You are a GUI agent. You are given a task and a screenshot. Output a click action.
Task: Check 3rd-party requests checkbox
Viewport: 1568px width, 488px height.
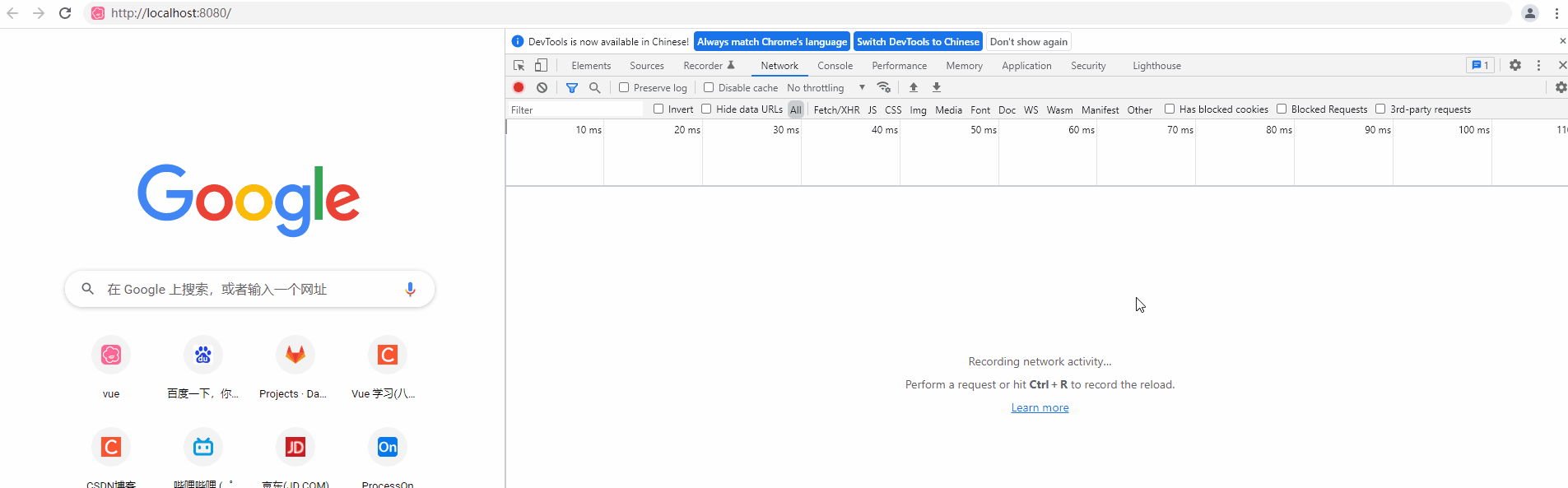[1380, 109]
